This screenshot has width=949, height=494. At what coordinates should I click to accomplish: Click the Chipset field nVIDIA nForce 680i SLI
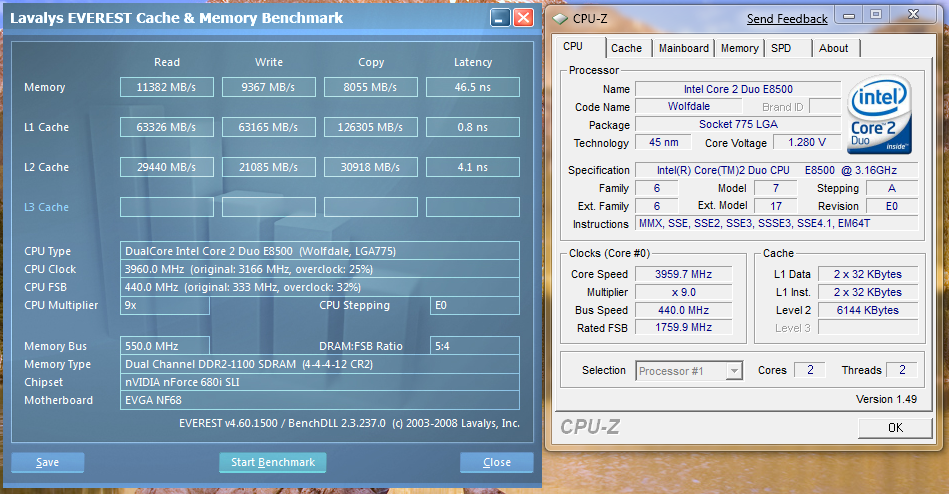[x=320, y=382]
